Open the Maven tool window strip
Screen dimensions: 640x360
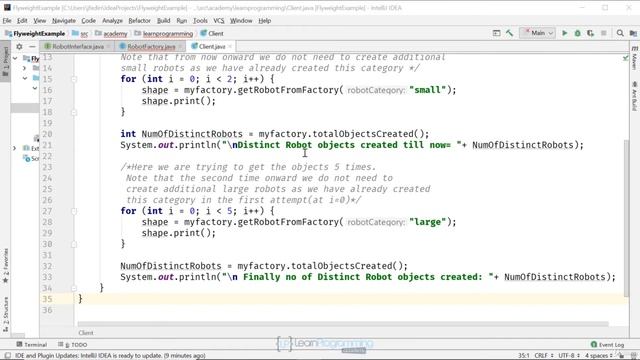coord(634,58)
